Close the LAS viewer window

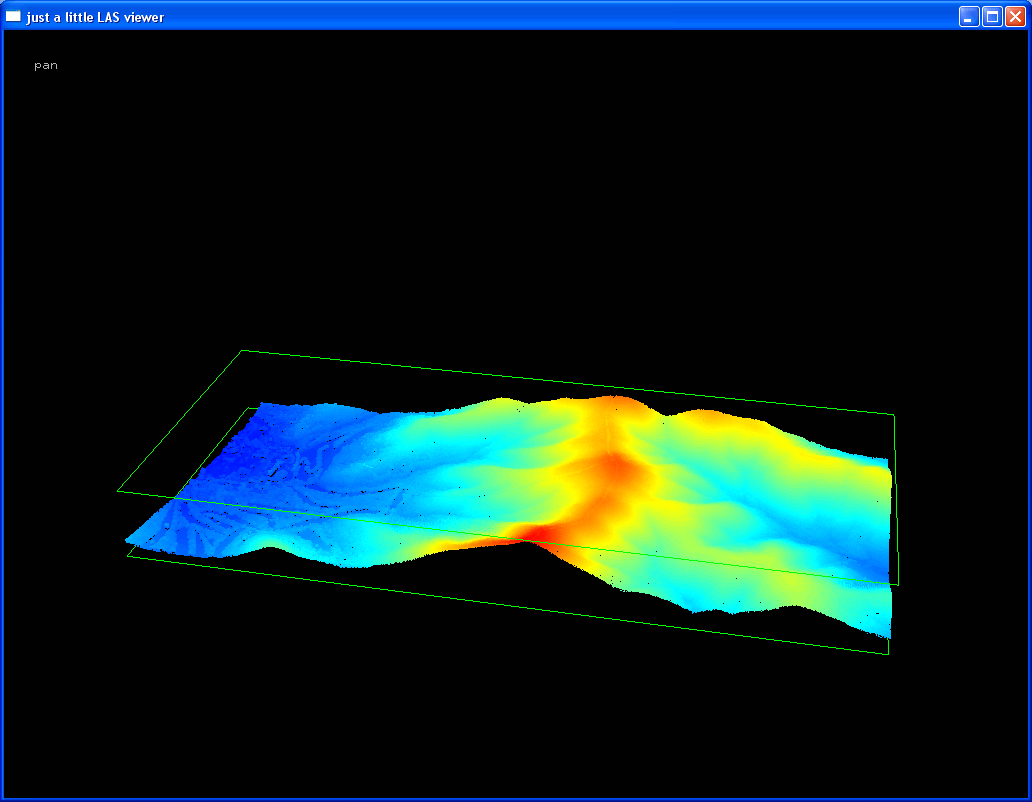click(x=1015, y=16)
